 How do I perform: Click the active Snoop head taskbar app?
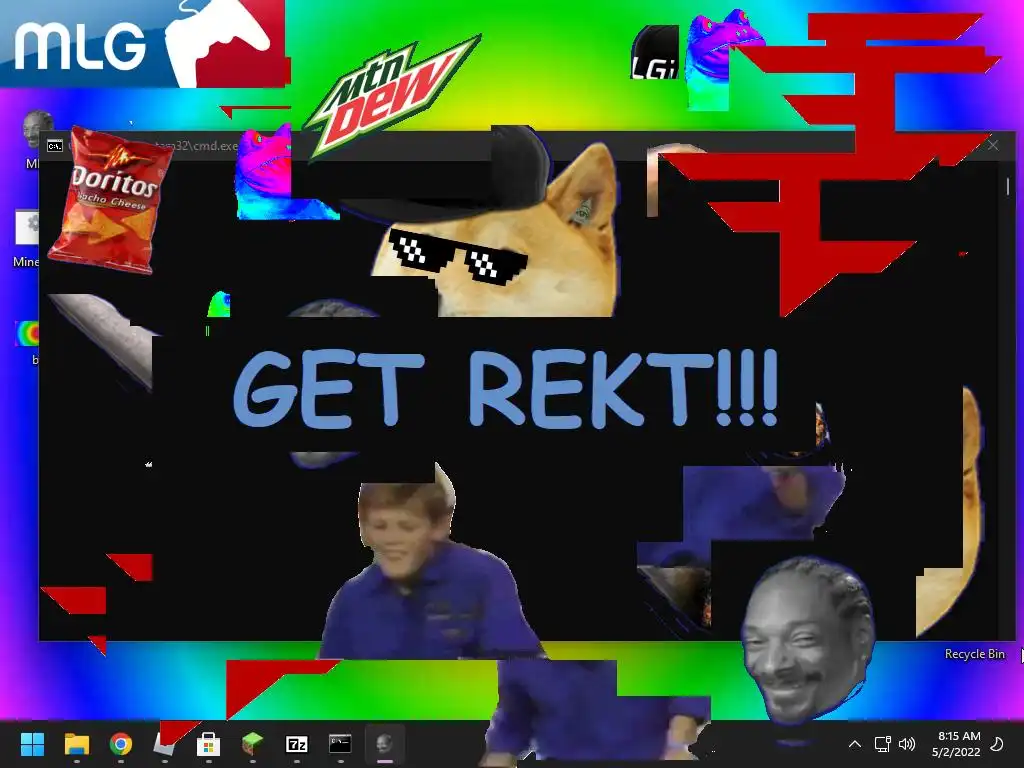[385, 743]
